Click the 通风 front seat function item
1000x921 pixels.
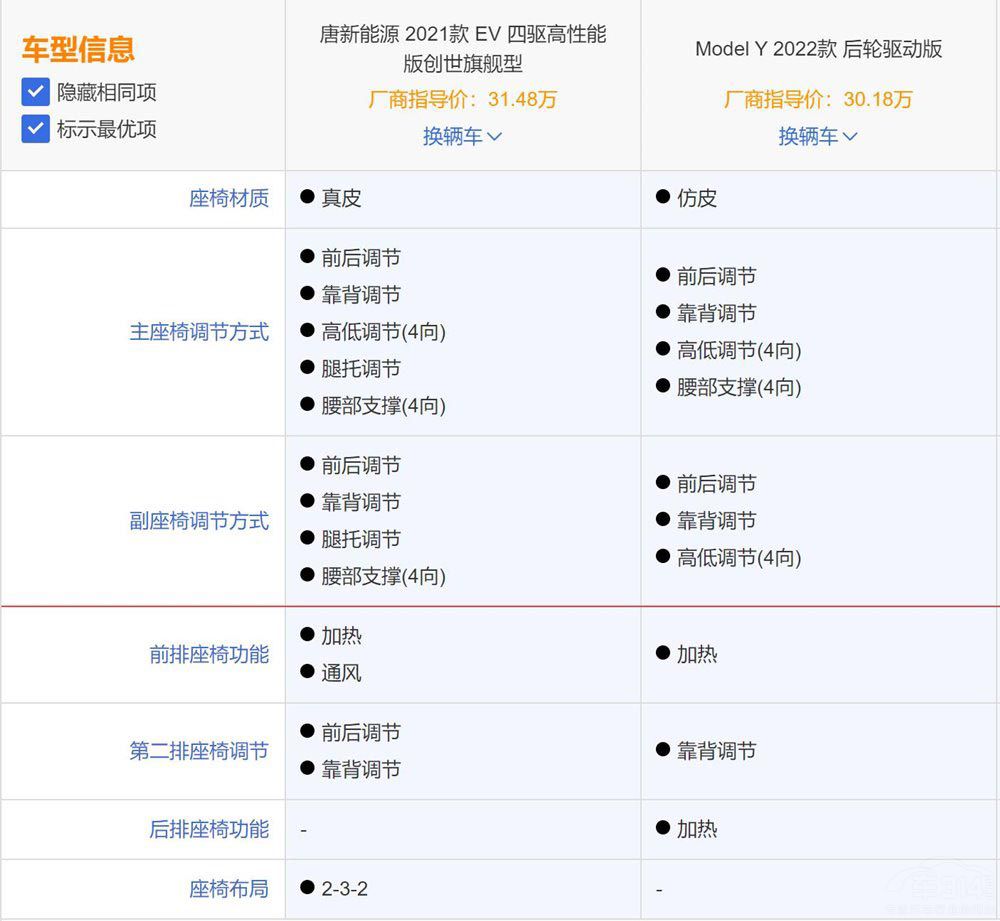tap(341, 673)
